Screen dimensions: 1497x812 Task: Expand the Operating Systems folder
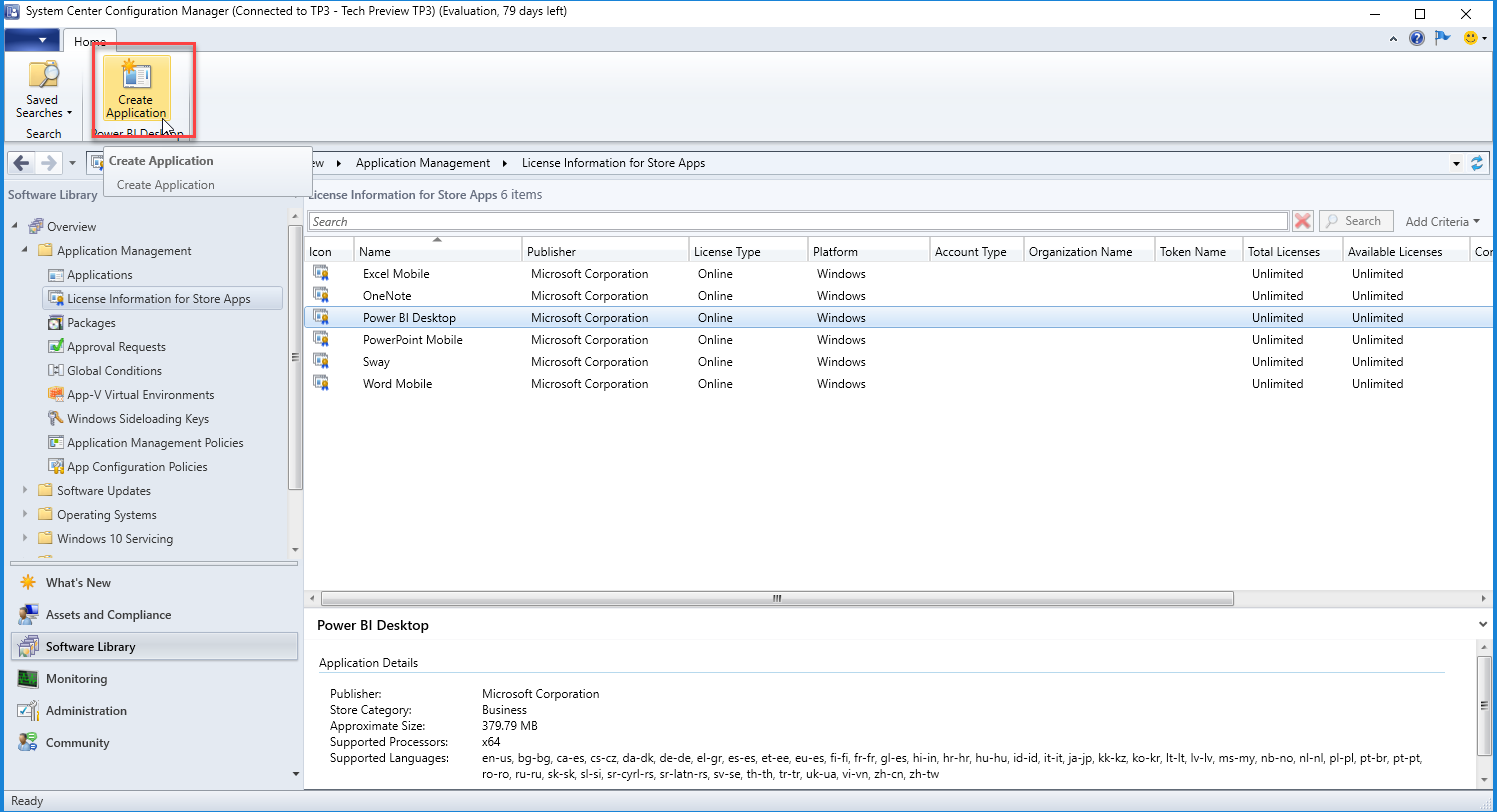25,515
